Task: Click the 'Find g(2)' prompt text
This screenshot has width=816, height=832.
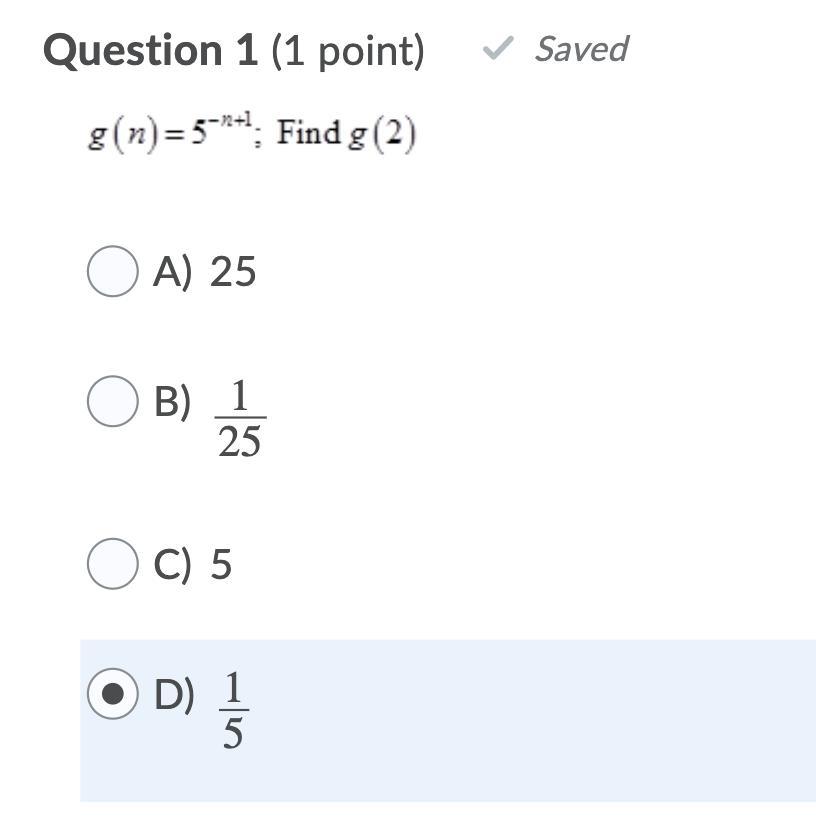Action: (346, 133)
